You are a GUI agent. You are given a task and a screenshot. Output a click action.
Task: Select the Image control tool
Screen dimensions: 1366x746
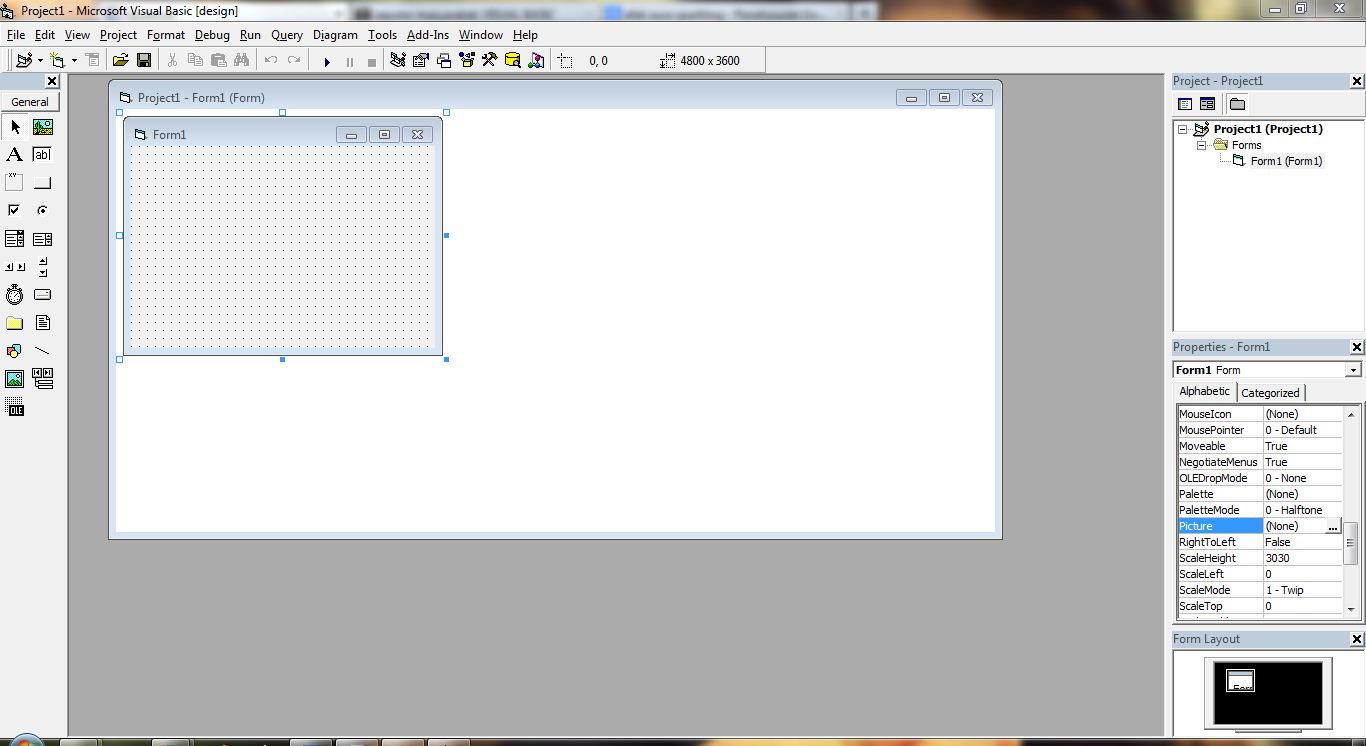(x=15, y=379)
